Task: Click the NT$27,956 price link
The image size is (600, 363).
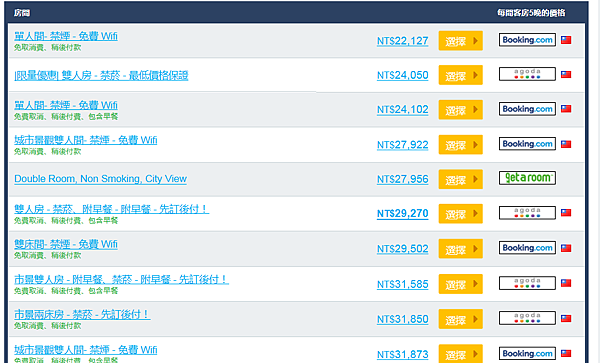Action: coord(403,179)
